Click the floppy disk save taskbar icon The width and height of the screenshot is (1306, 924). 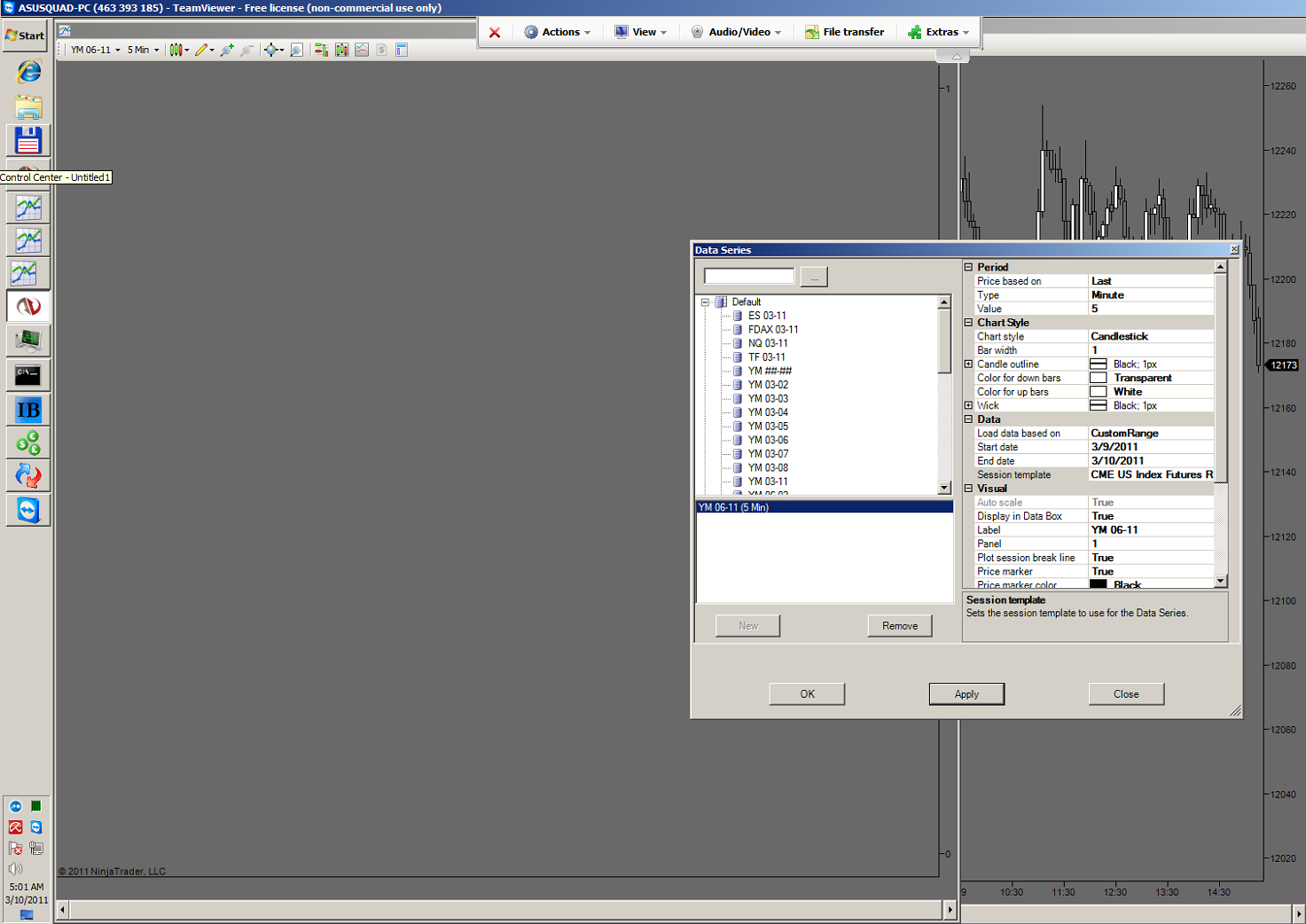coord(28,141)
